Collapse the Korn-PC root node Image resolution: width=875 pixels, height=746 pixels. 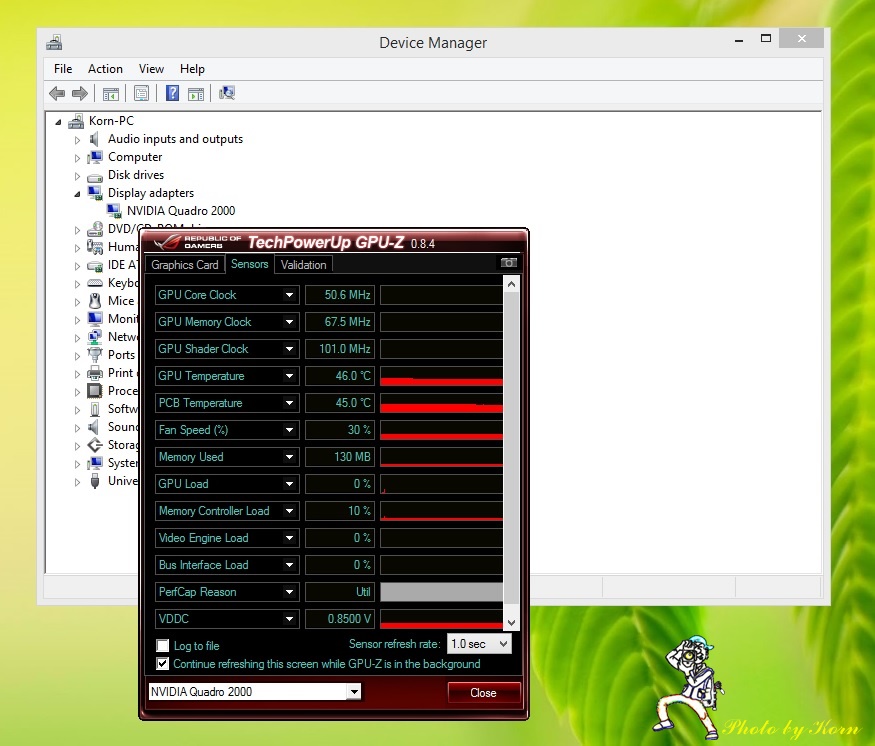[58, 122]
